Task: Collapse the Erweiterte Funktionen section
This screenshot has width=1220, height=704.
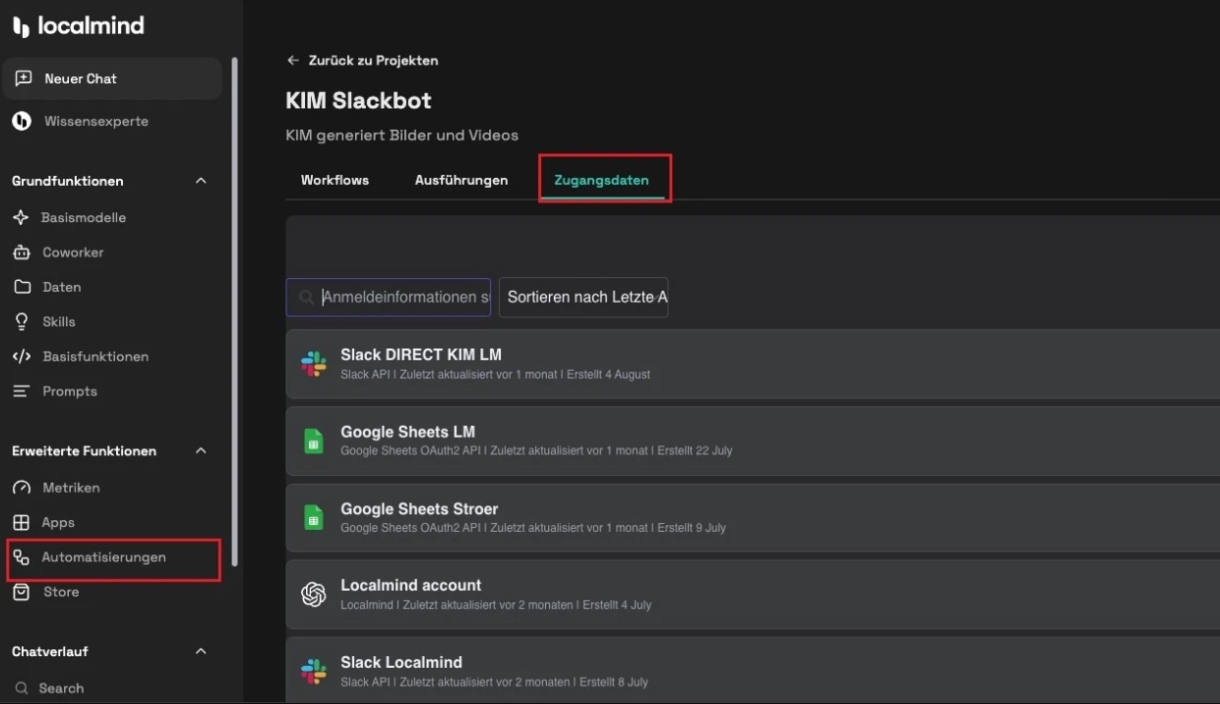Action: [200, 451]
